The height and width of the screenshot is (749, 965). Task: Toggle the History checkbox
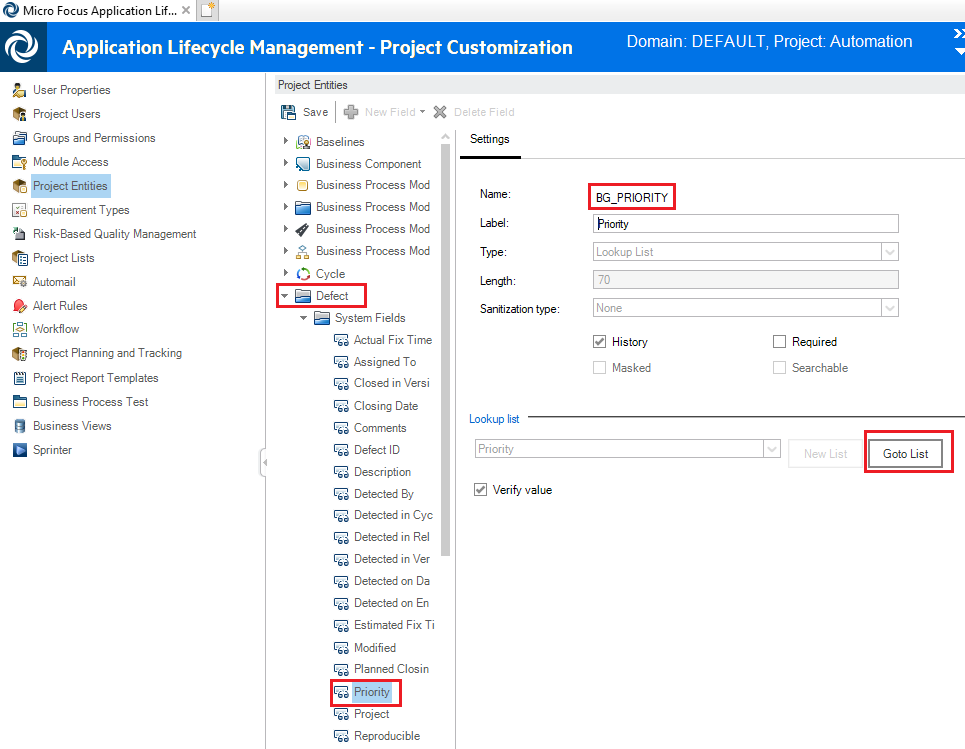[x=600, y=342]
